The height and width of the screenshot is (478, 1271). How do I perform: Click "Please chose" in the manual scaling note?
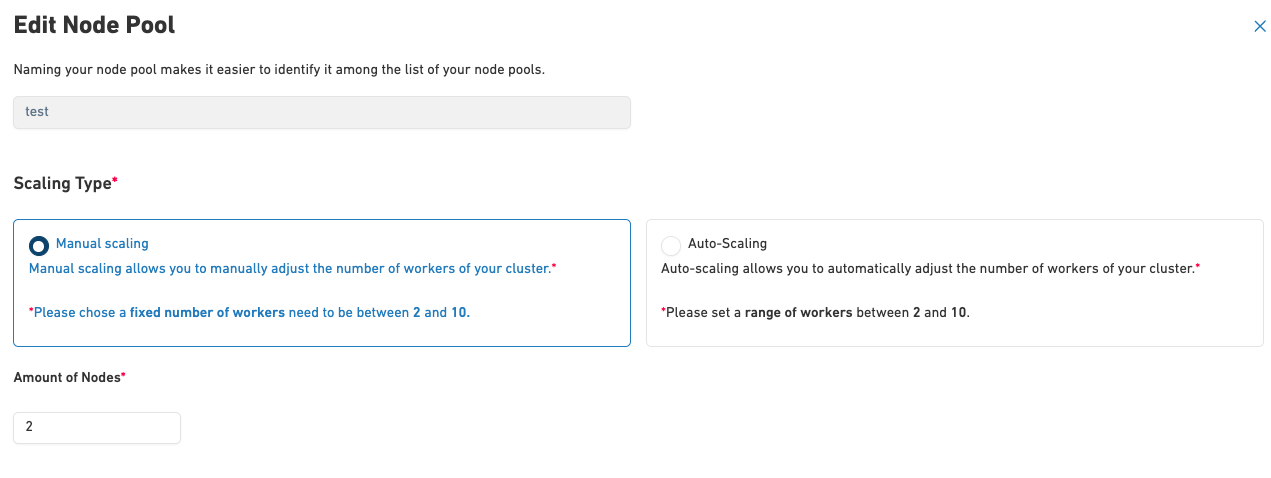click(79, 312)
